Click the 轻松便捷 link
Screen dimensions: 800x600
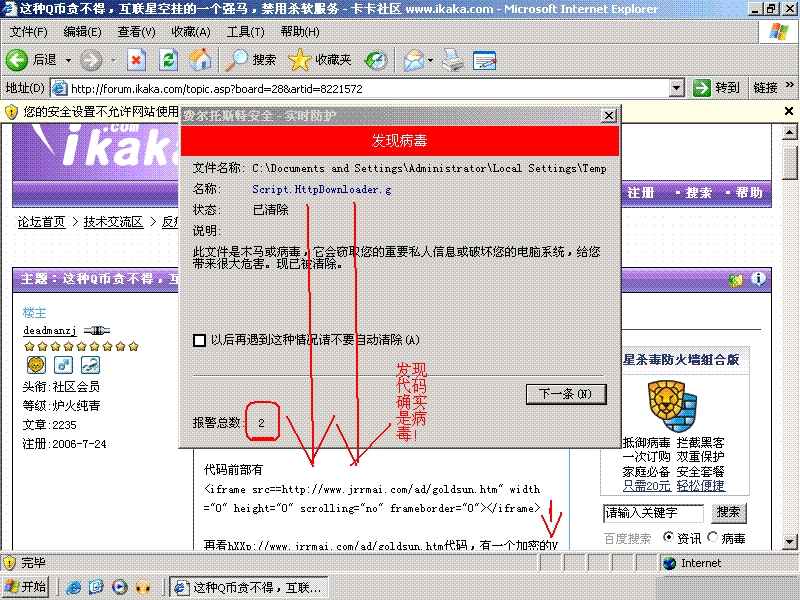click(x=701, y=486)
